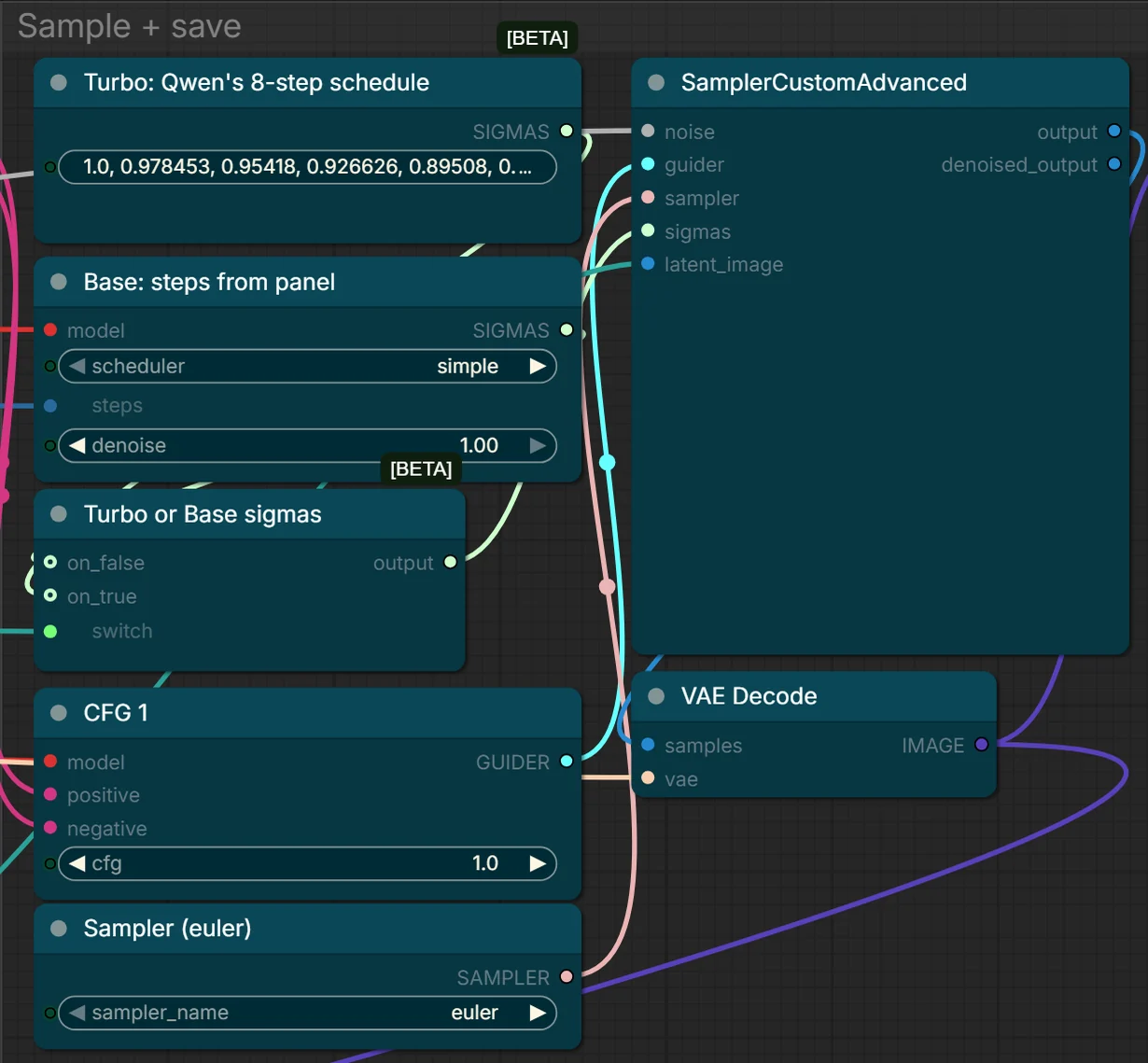The width and height of the screenshot is (1148, 1063).
Task: Click latent_image input socket
Action: 648,264
